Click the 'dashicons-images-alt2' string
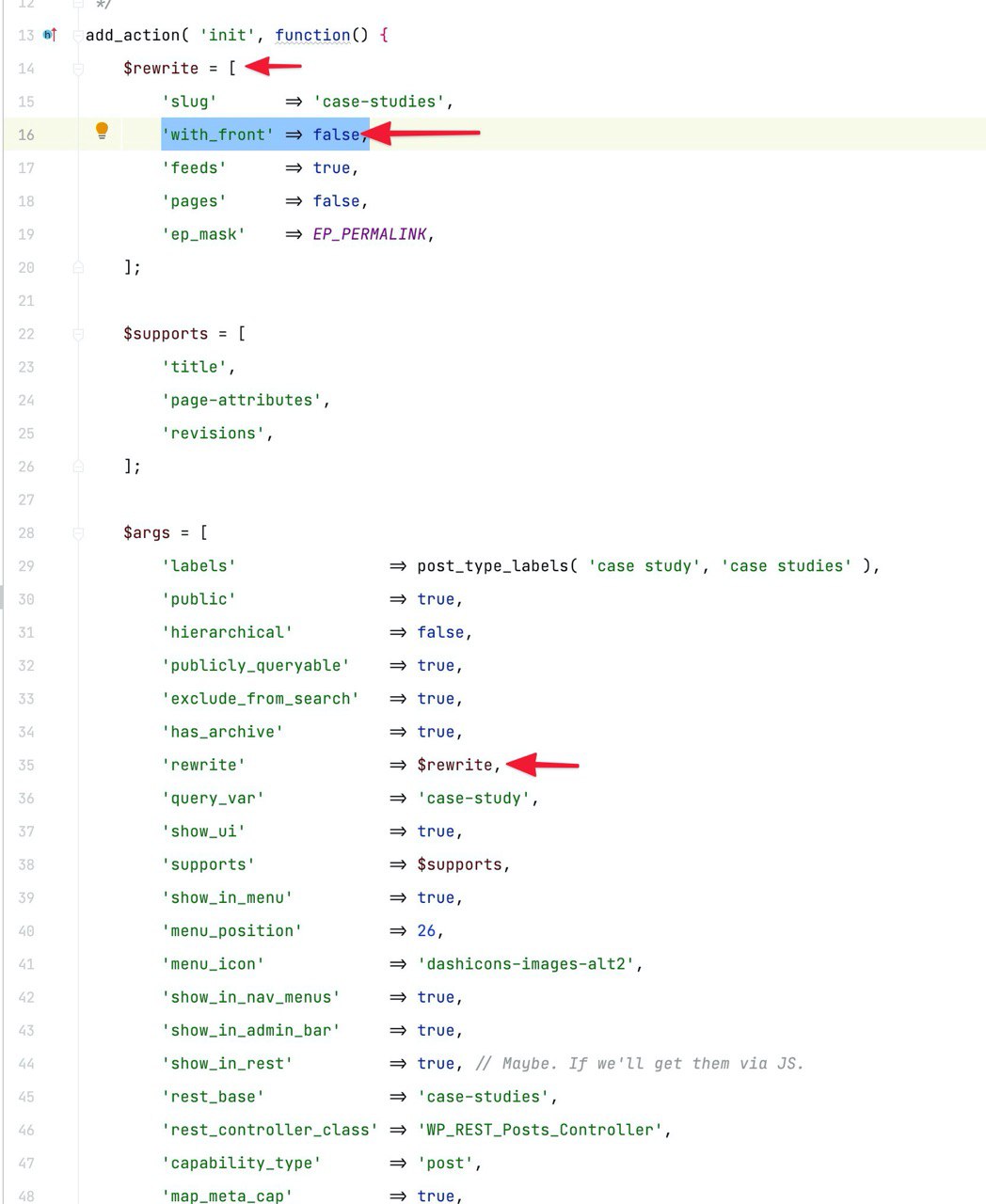 point(527,964)
